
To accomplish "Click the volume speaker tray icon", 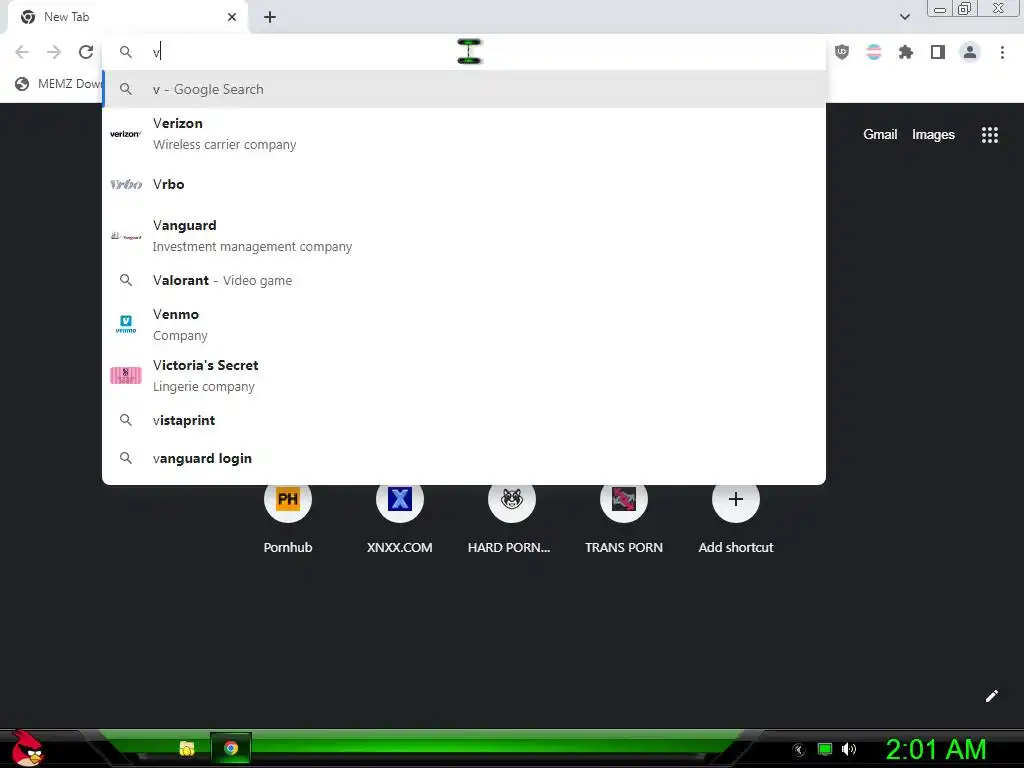I will tap(849, 749).
